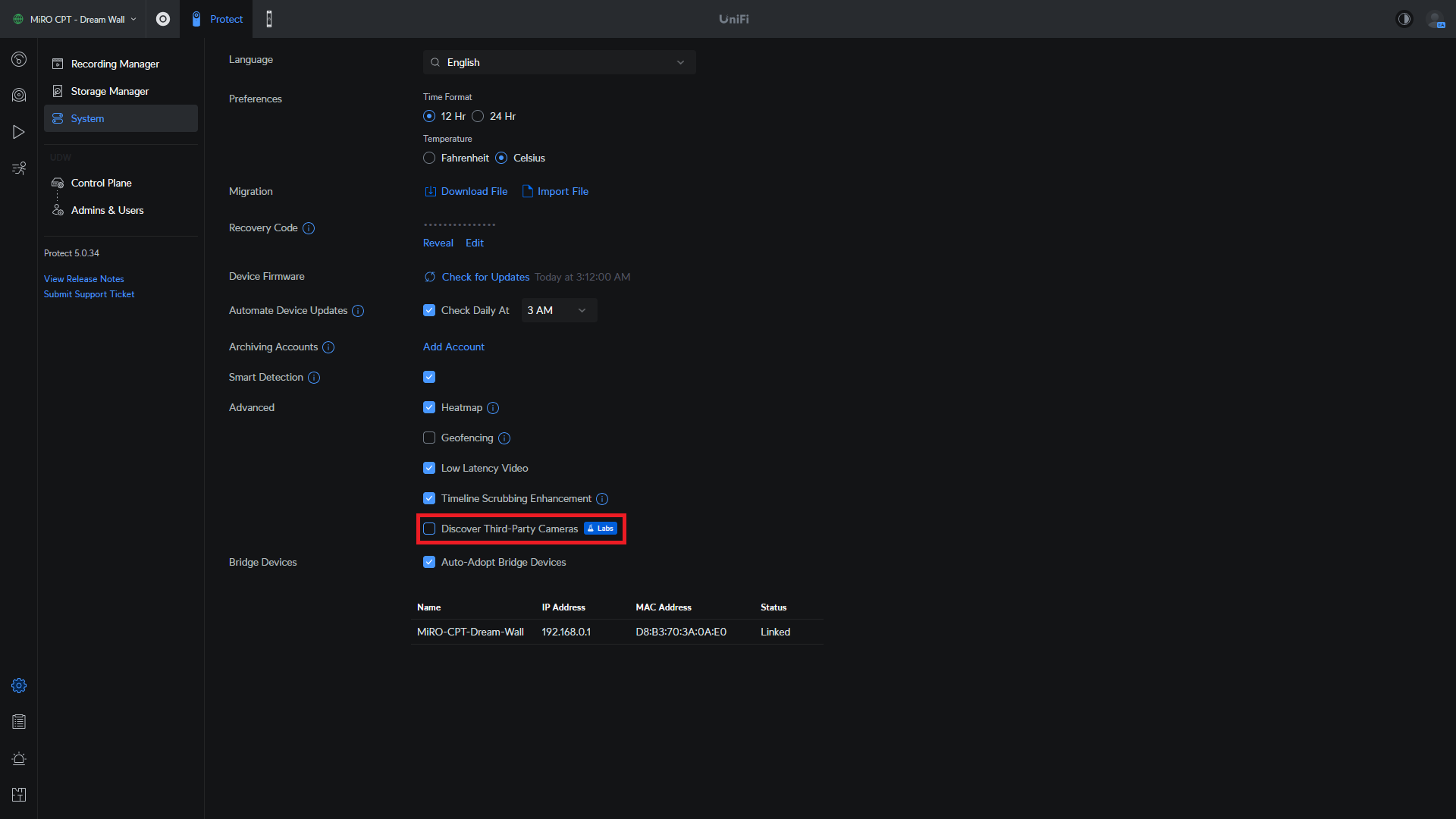The width and height of the screenshot is (1456, 819).
Task: Click Check for Updates link
Action: [485, 277]
